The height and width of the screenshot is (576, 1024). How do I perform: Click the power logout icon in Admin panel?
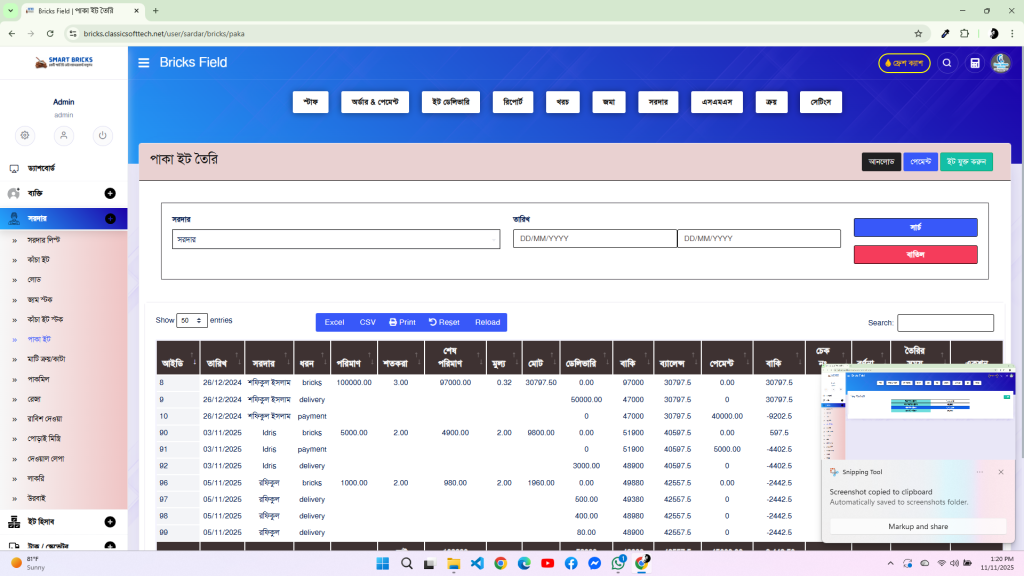pyautogui.click(x=102, y=135)
